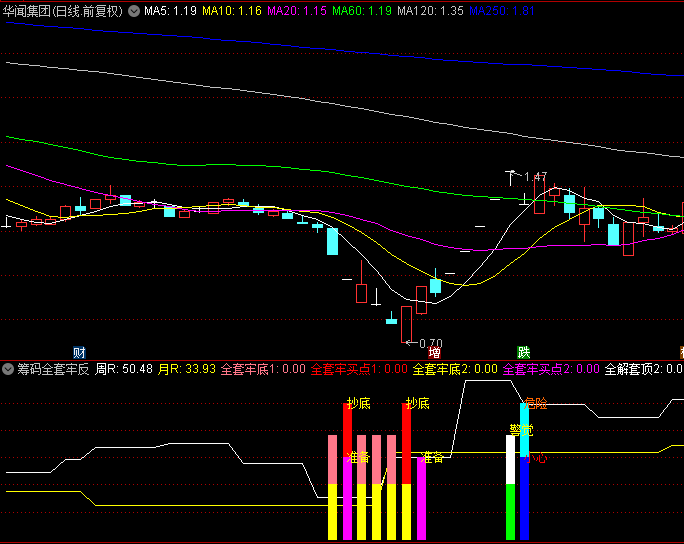Screen dimensions: 684x544
Task: Click the MA250: 1.81 label
Action: 502,11
